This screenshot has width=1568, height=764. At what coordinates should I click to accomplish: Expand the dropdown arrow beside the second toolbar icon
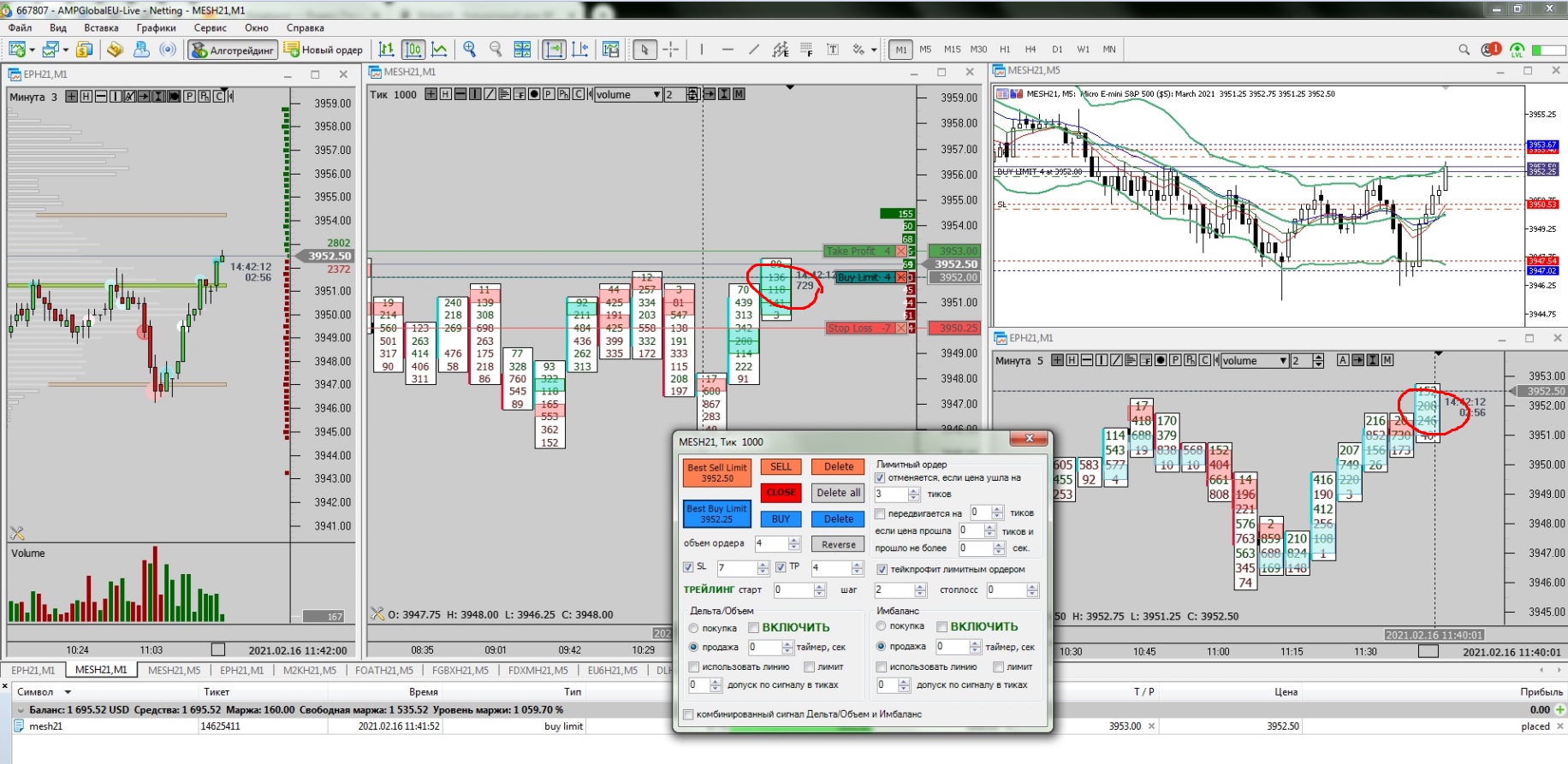[66, 50]
